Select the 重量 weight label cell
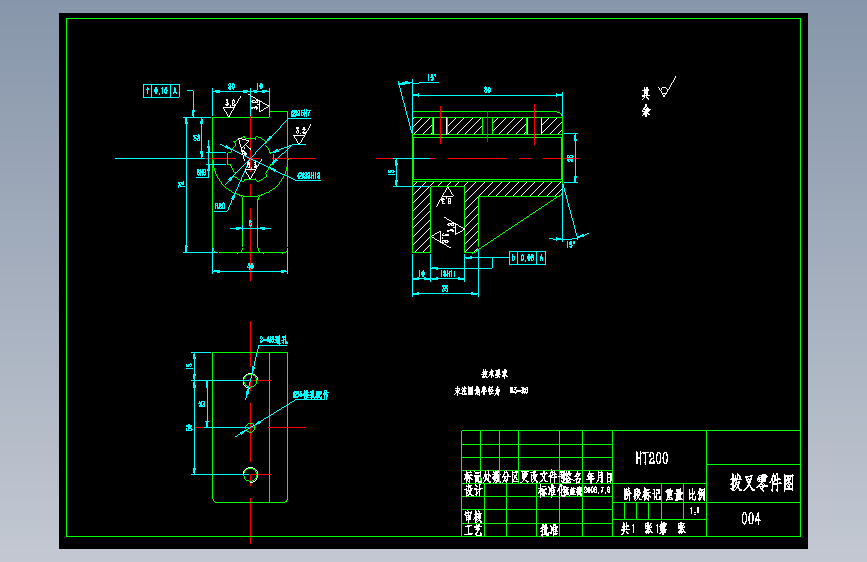The height and width of the screenshot is (562, 867). (673, 494)
